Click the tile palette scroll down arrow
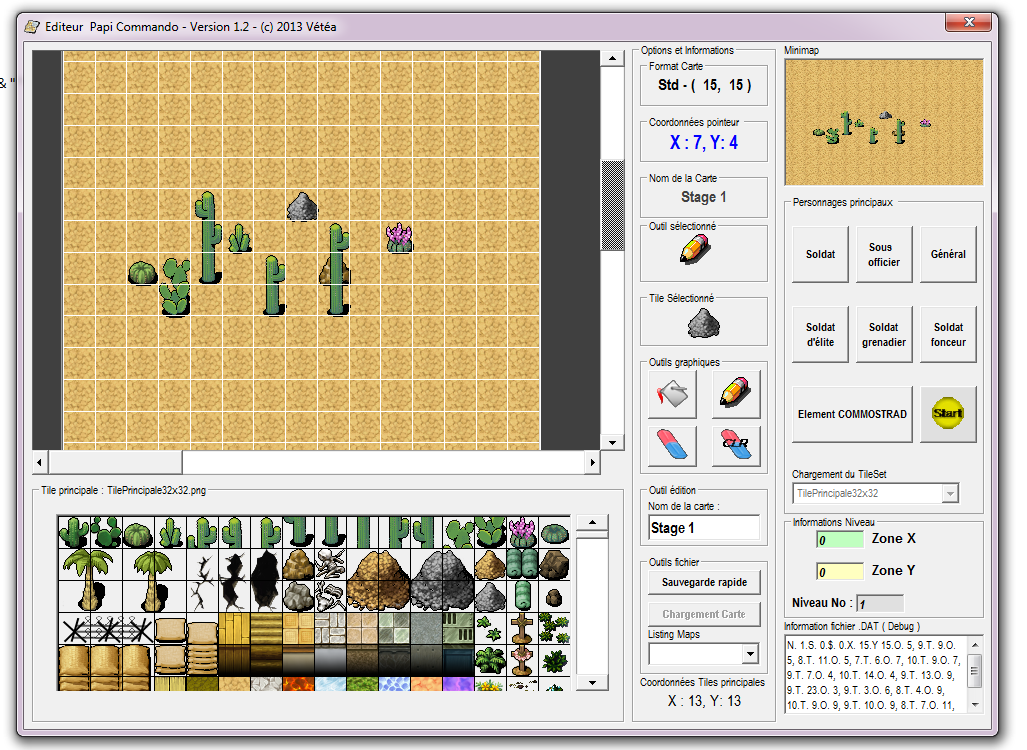 (x=593, y=682)
